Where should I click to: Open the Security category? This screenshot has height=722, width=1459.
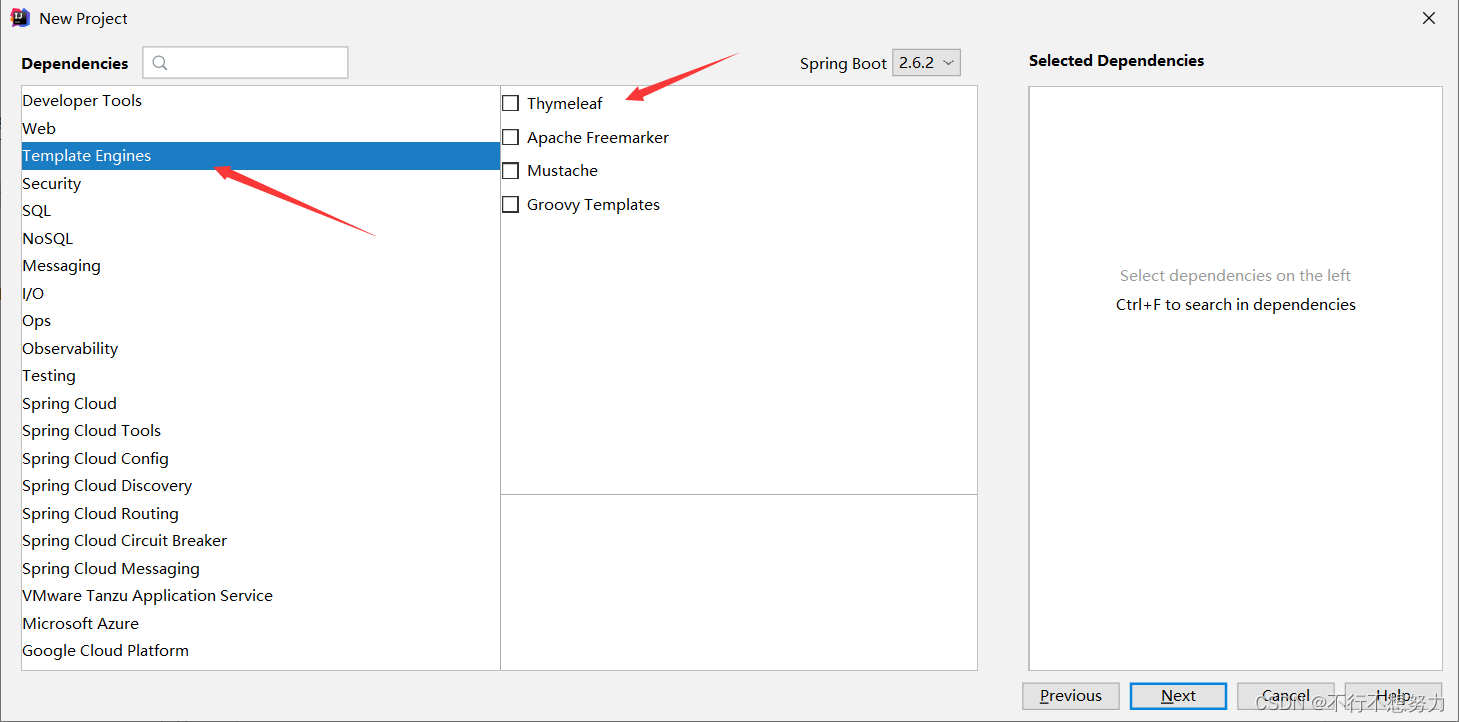coord(260,183)
